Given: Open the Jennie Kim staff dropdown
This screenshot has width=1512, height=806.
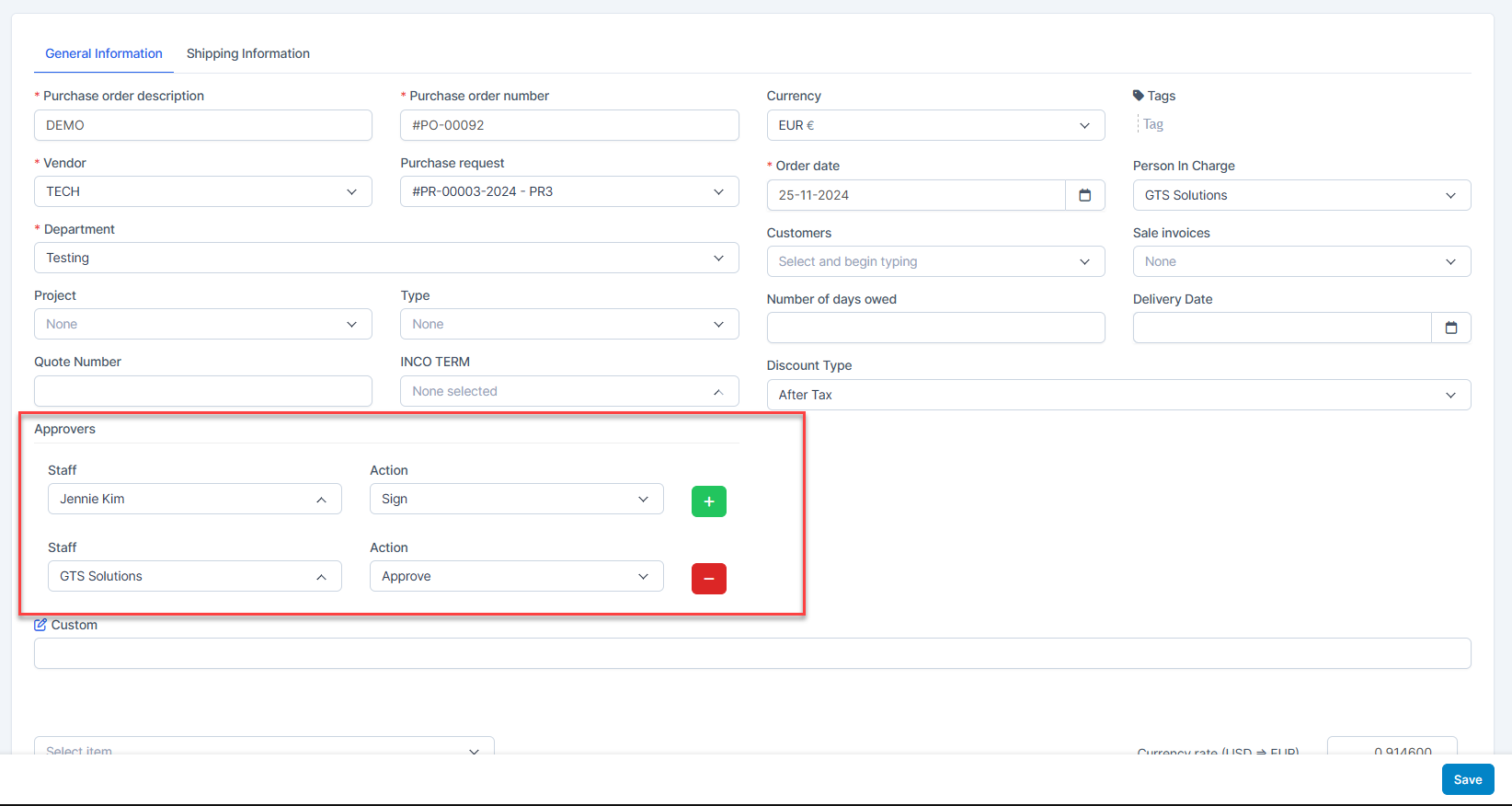Looking at the screenshot, I should (194, 499).
